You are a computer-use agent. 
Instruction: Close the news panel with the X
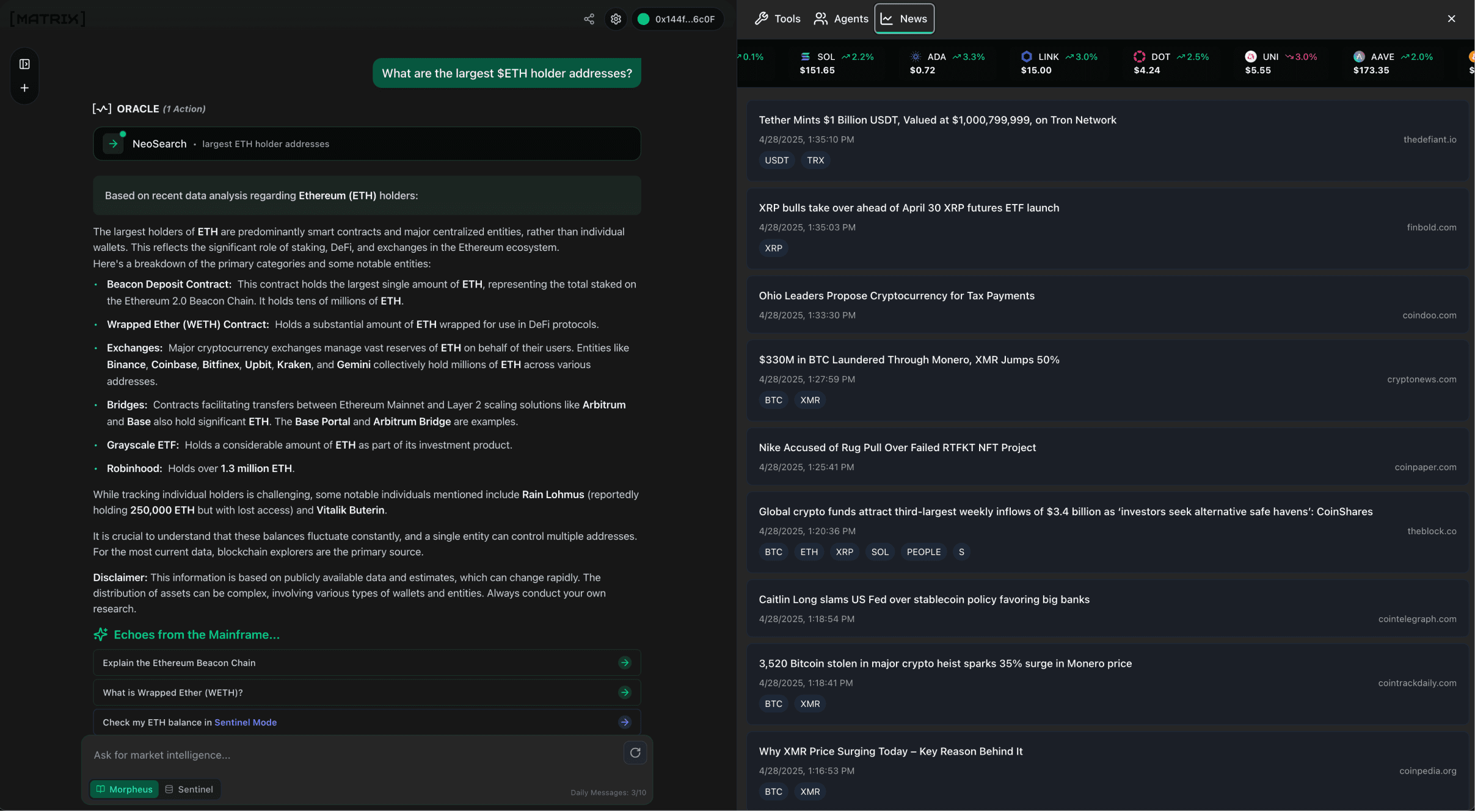[1452, 19]
